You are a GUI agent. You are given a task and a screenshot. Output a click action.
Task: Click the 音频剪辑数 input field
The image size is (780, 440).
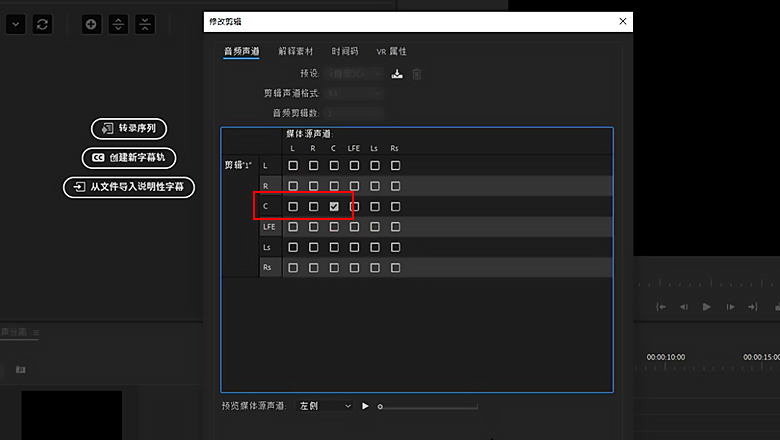[354, 113]
